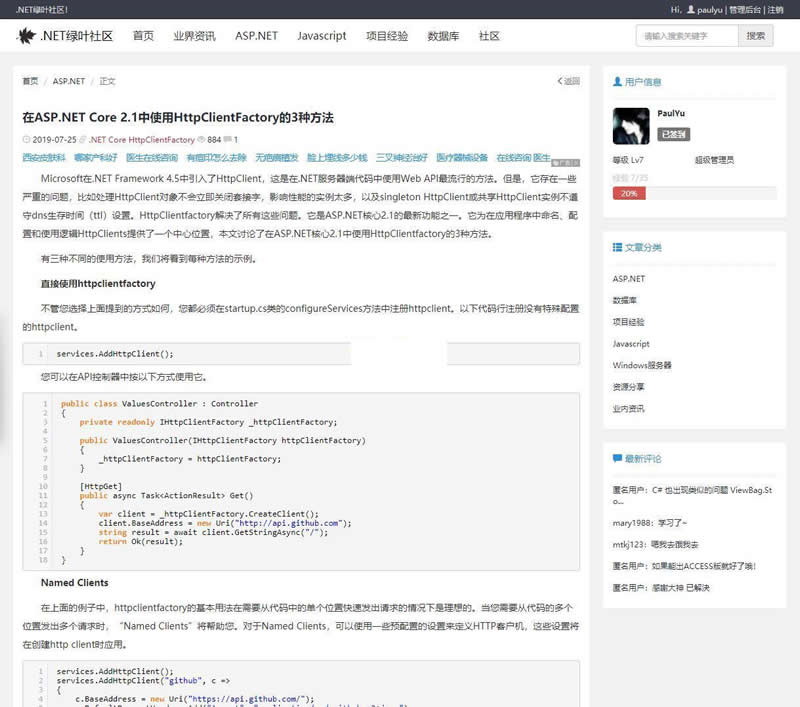Open the Javascript navigation menu item
The height and width of the screenshot is (707, 800).
[x=321, y=36]
